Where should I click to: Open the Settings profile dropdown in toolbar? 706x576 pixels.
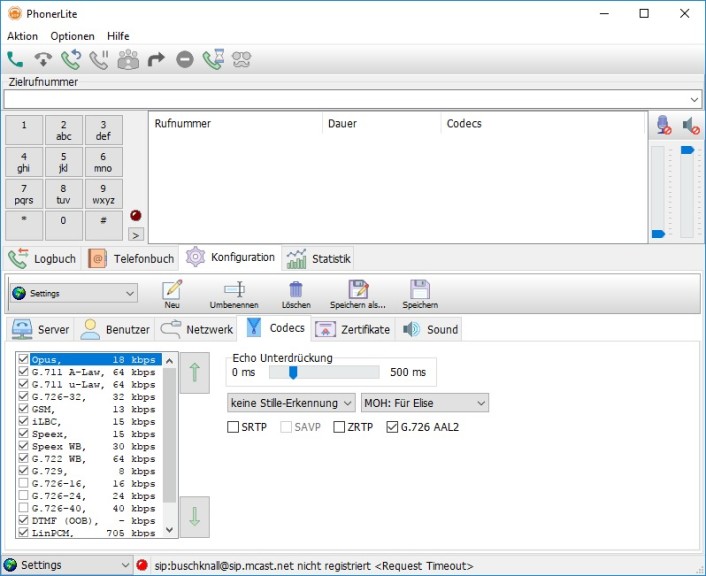coord(74,293)
